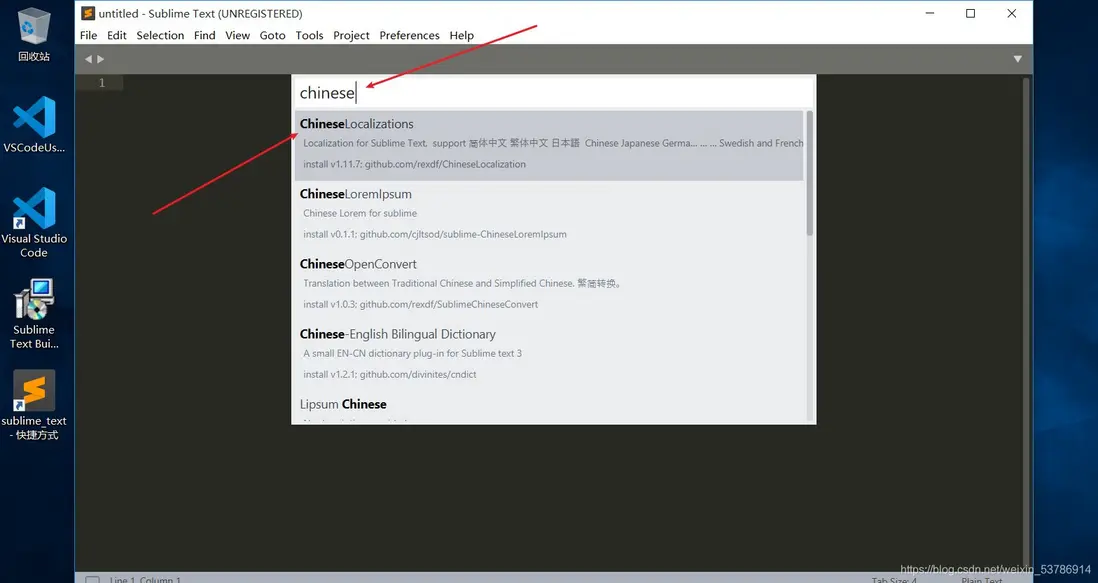Maximize the Sublime Text window
Image resolution: width=1098 pixels, height=583 pixels.
click(x=971, y=13)
